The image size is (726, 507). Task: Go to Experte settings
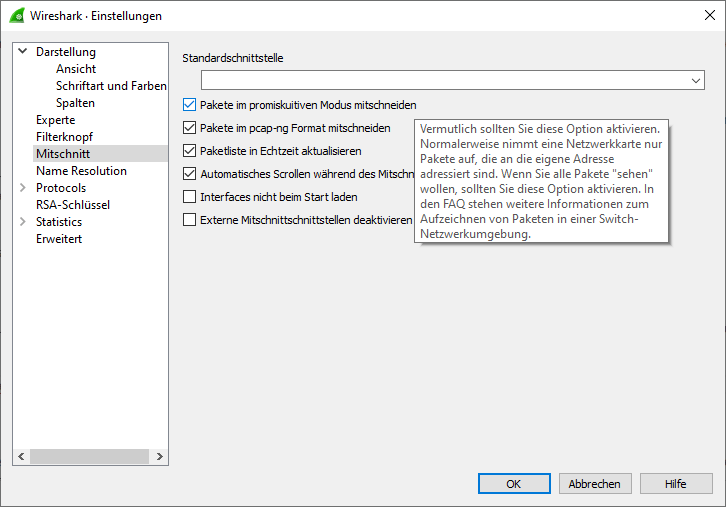pyautogui.click(x=56, y=120)
